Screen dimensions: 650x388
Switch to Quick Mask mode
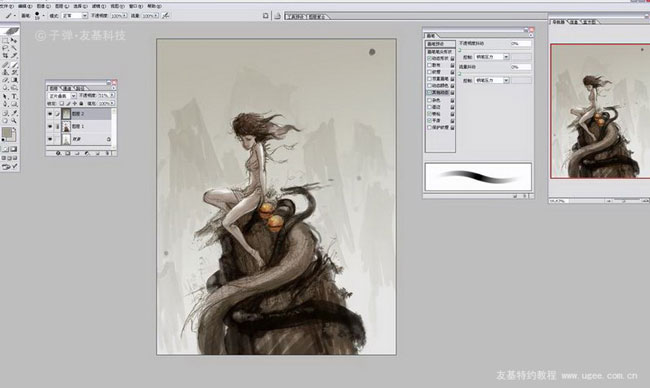click(x=14, y=149)
